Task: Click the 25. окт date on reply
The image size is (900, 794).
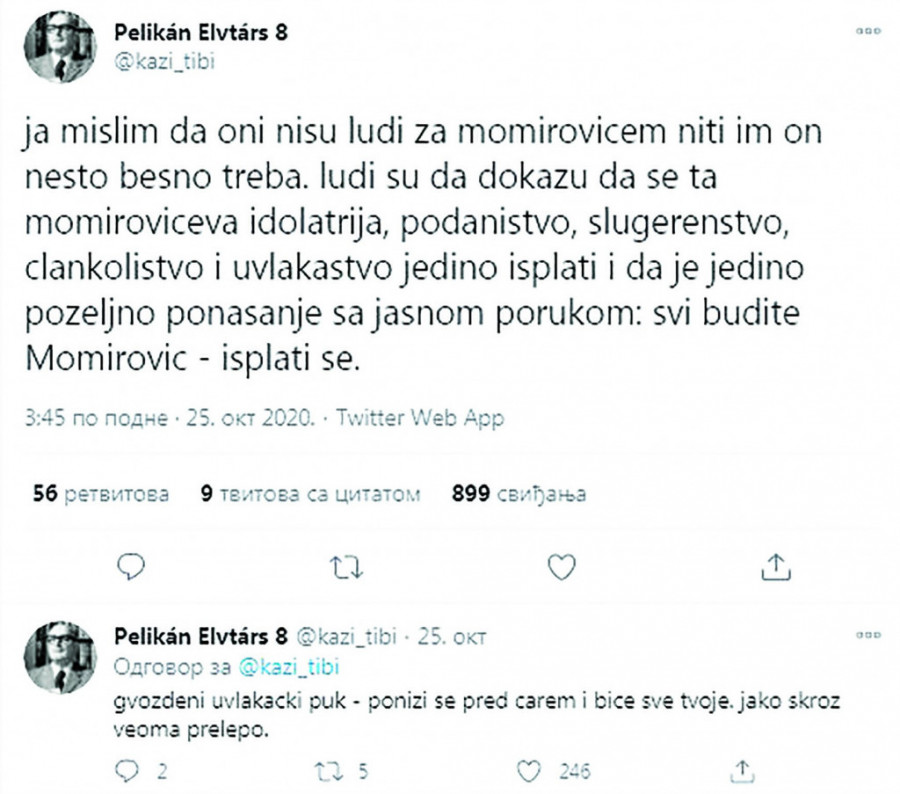Action: click(x=451, y=636)
